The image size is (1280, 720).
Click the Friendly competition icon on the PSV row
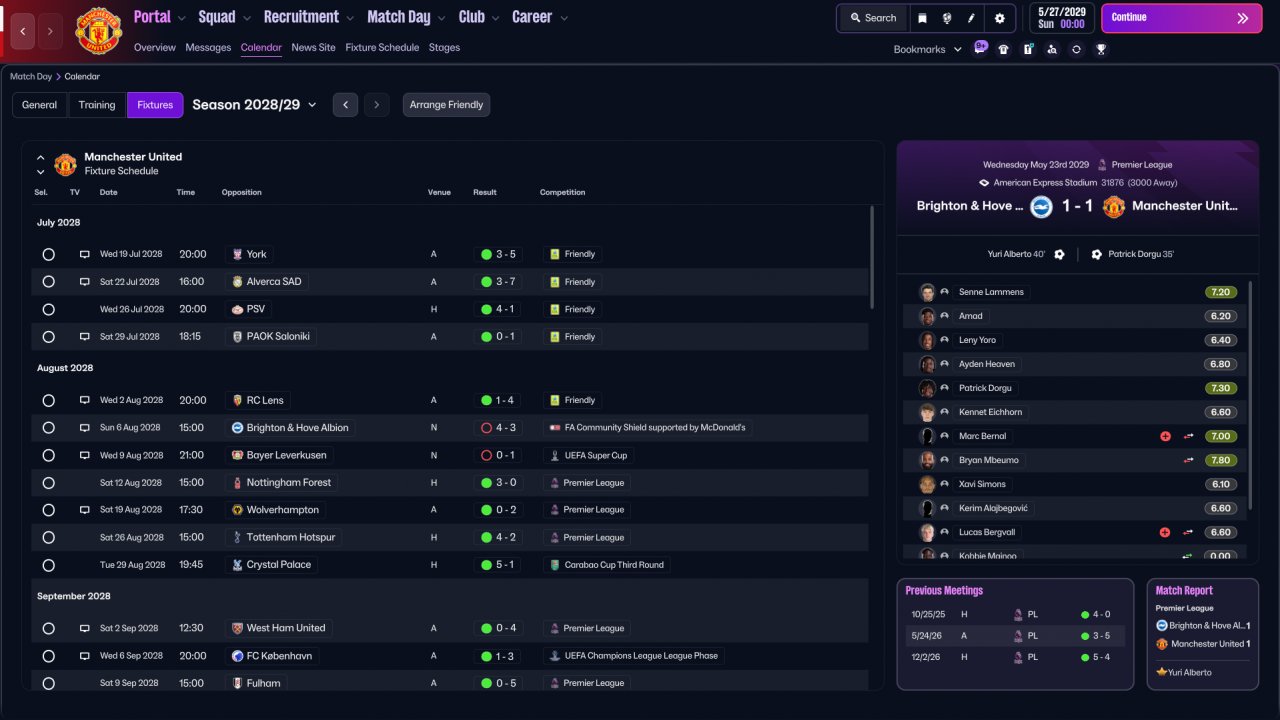(554, 310)
